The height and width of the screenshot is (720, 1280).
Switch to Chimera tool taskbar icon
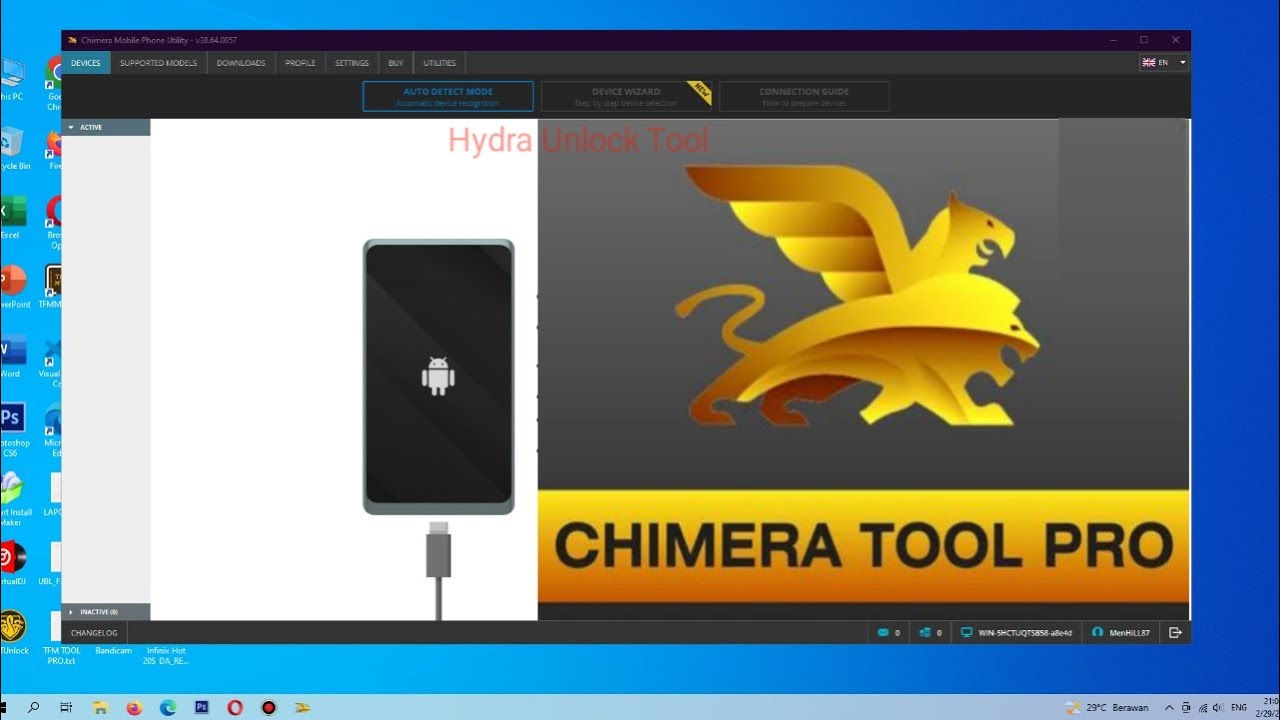click(x=302, y=707)
